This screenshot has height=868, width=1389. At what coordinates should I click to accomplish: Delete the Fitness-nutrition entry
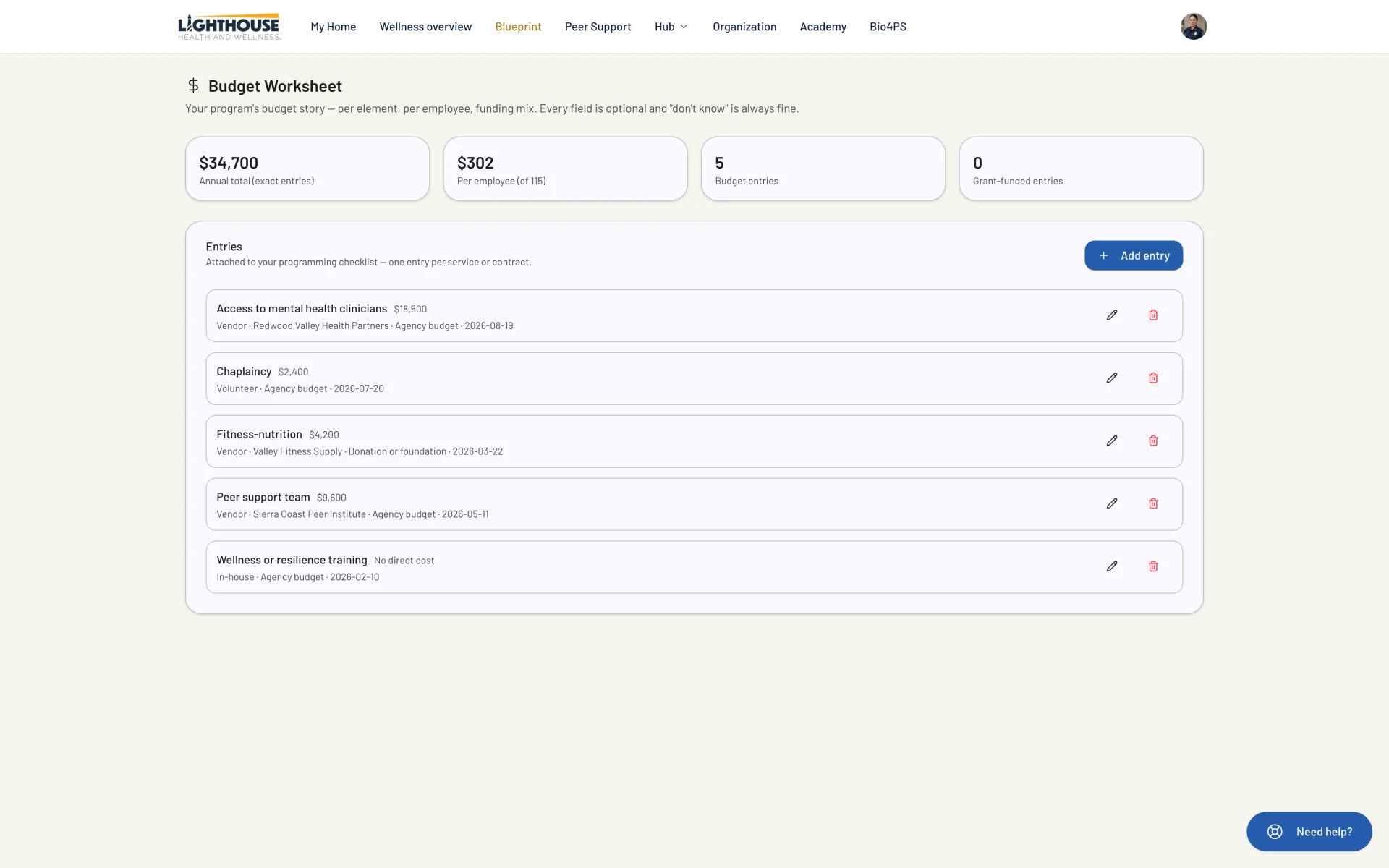click(1153, 441)
